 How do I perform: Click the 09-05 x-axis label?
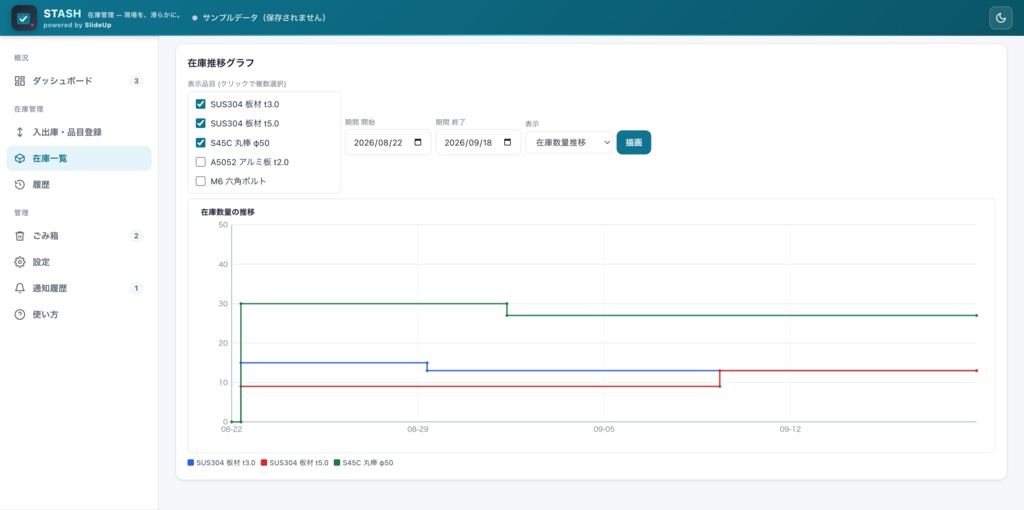[x=603, y=430]
